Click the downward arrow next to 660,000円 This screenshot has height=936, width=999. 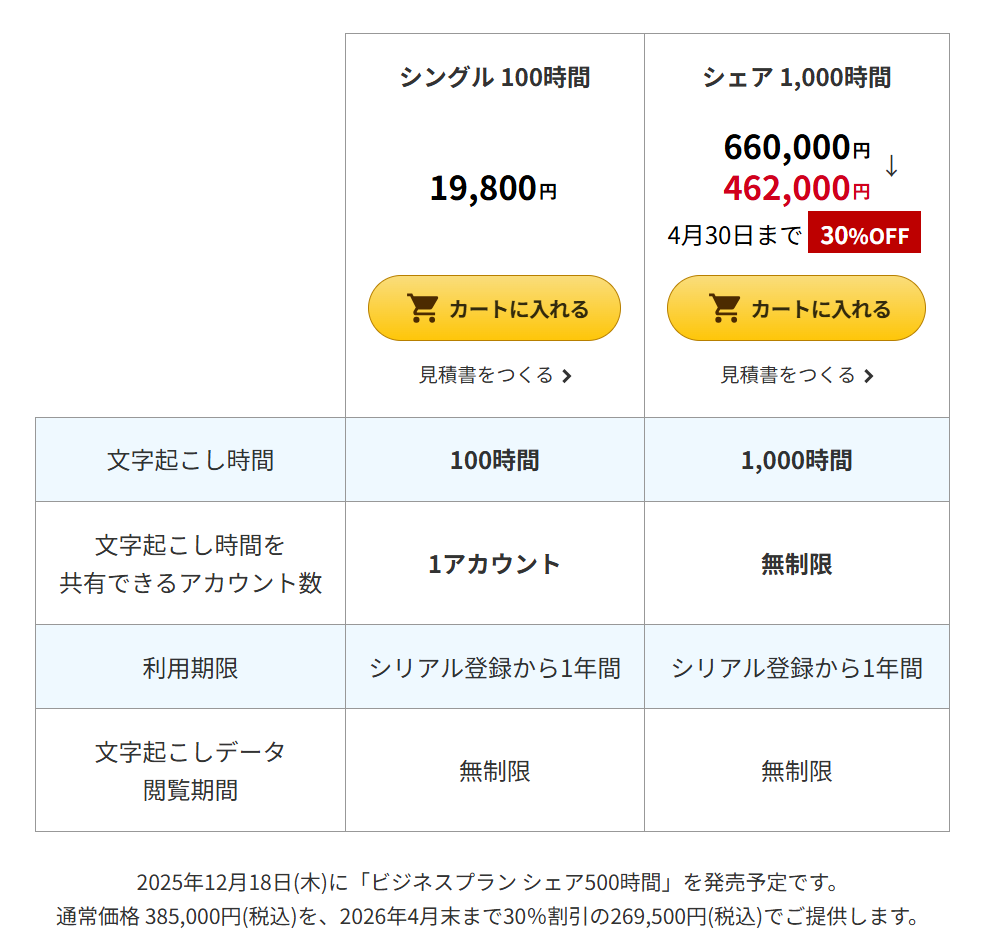pyautogui.click(x=890, y=168)
